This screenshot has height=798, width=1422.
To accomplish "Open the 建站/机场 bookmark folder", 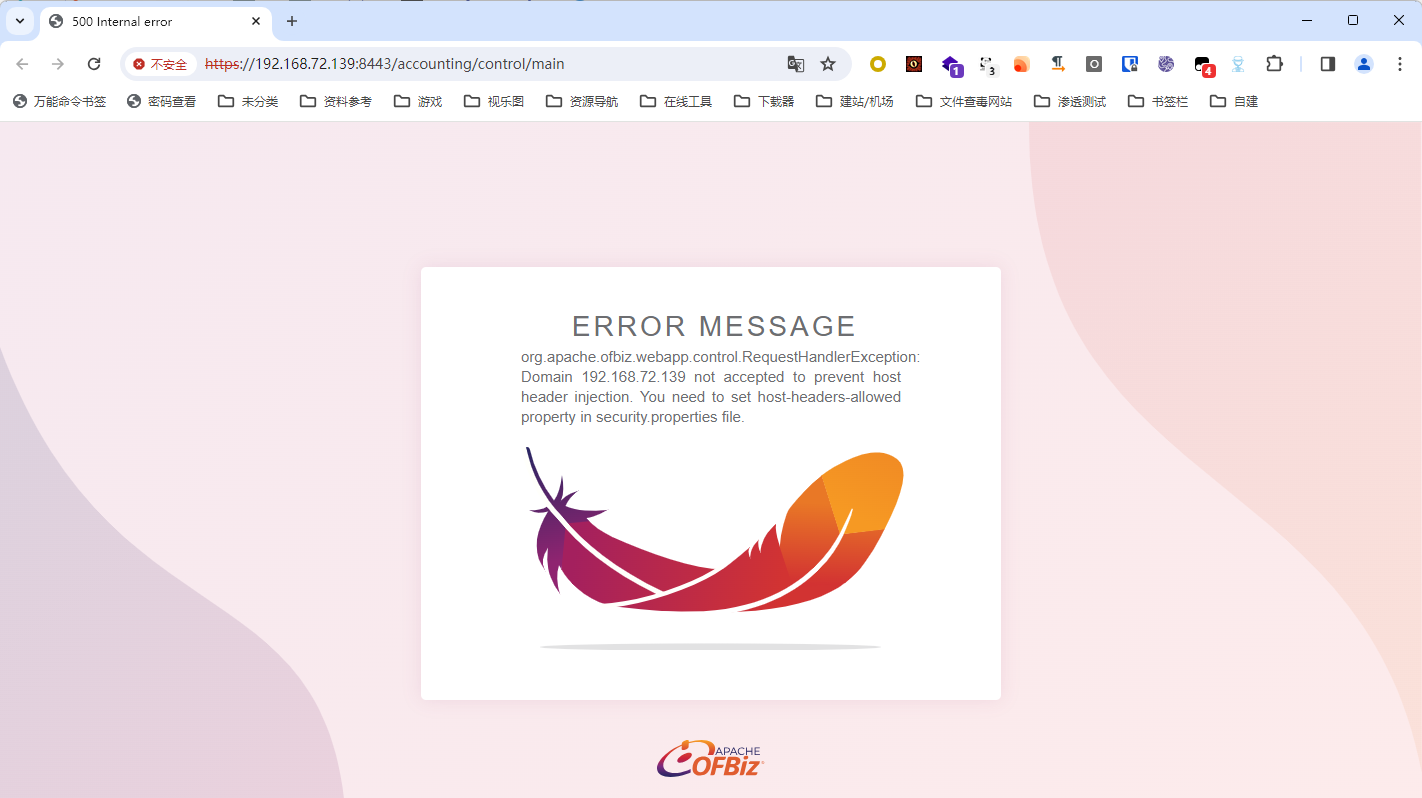I will pos(855,101).
